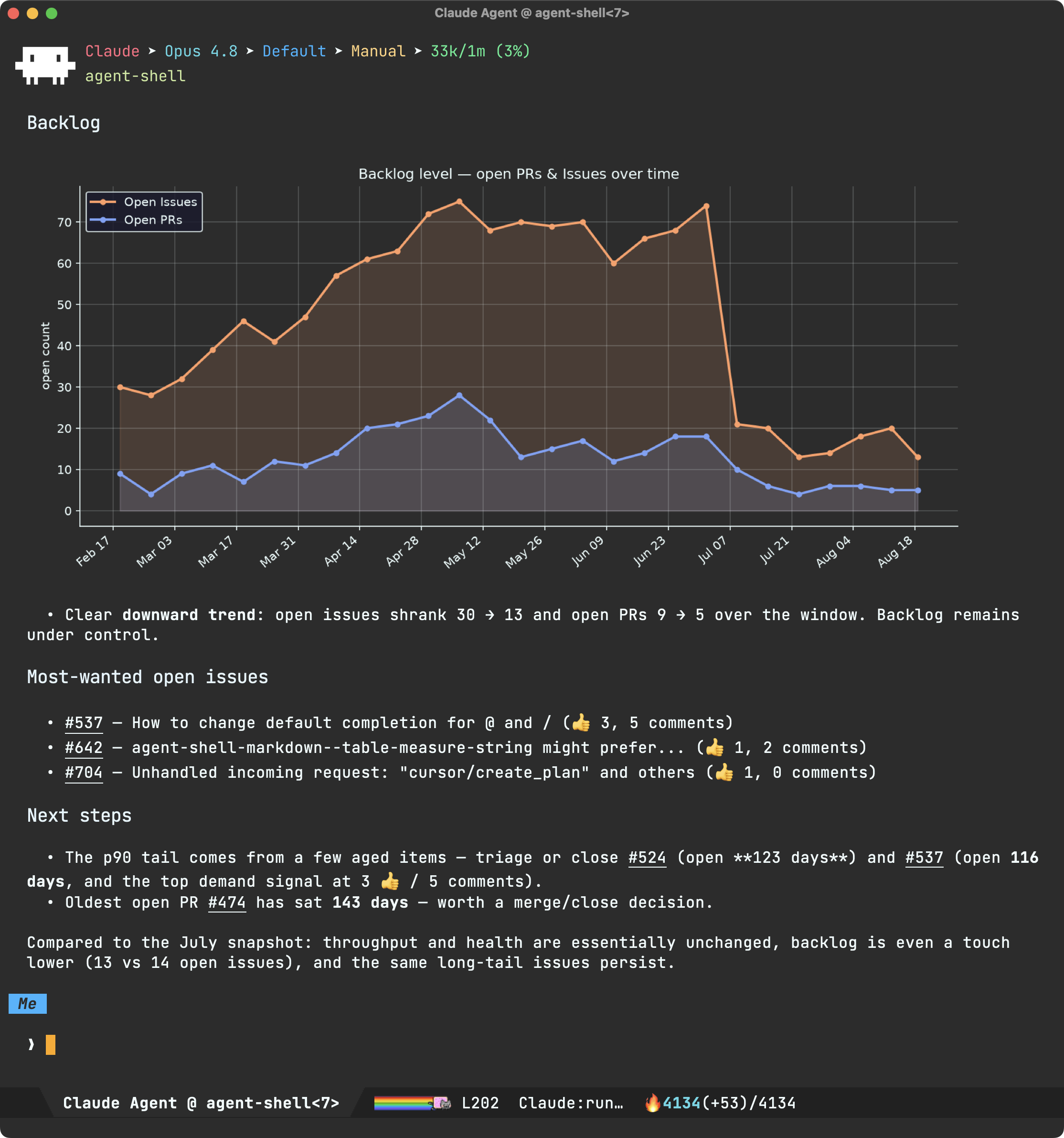Open the Opus 4.8 model selector
This screenshot has height=1138, width=1064.
[x=201, y=51]
